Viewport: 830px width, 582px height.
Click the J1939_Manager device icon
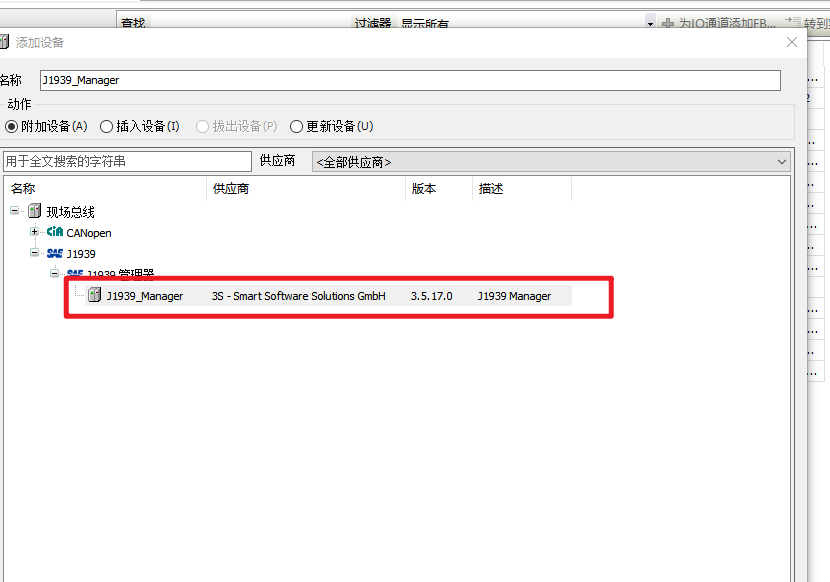95,296
